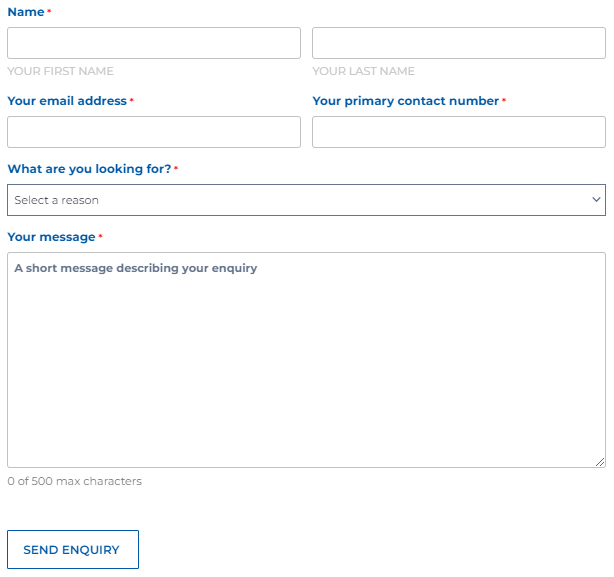Focus the primary contact number field
This screenshot has width=614, height=577.
[x=458, y=132]
